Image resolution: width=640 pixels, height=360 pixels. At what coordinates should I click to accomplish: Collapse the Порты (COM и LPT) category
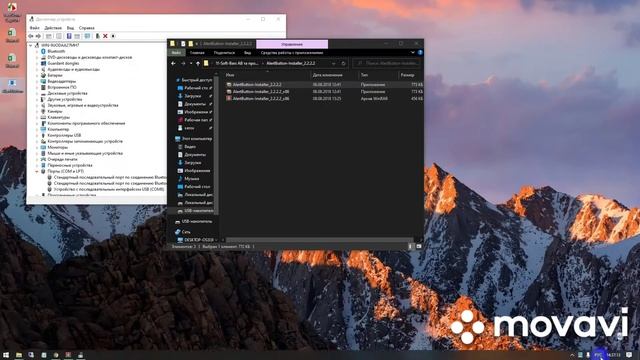(37, 171)
